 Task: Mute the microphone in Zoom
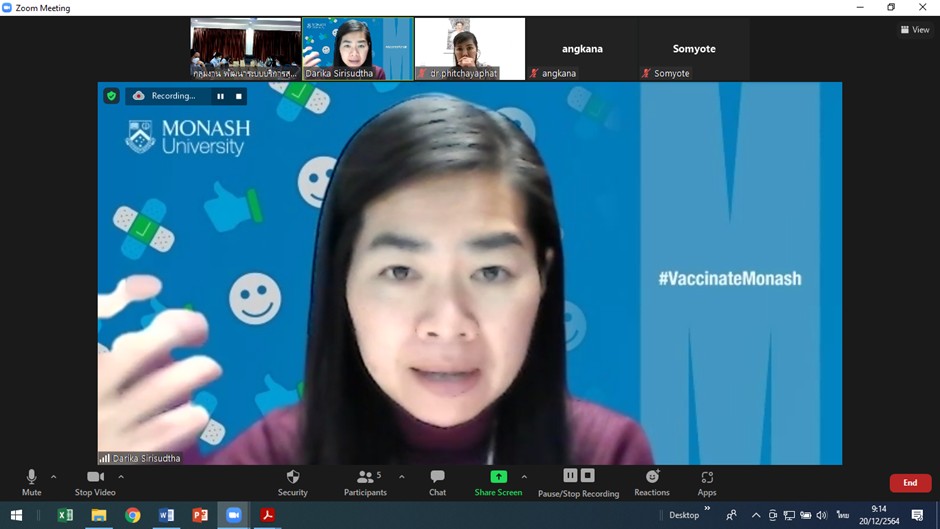pyautogui.click(x=31, y=483)
